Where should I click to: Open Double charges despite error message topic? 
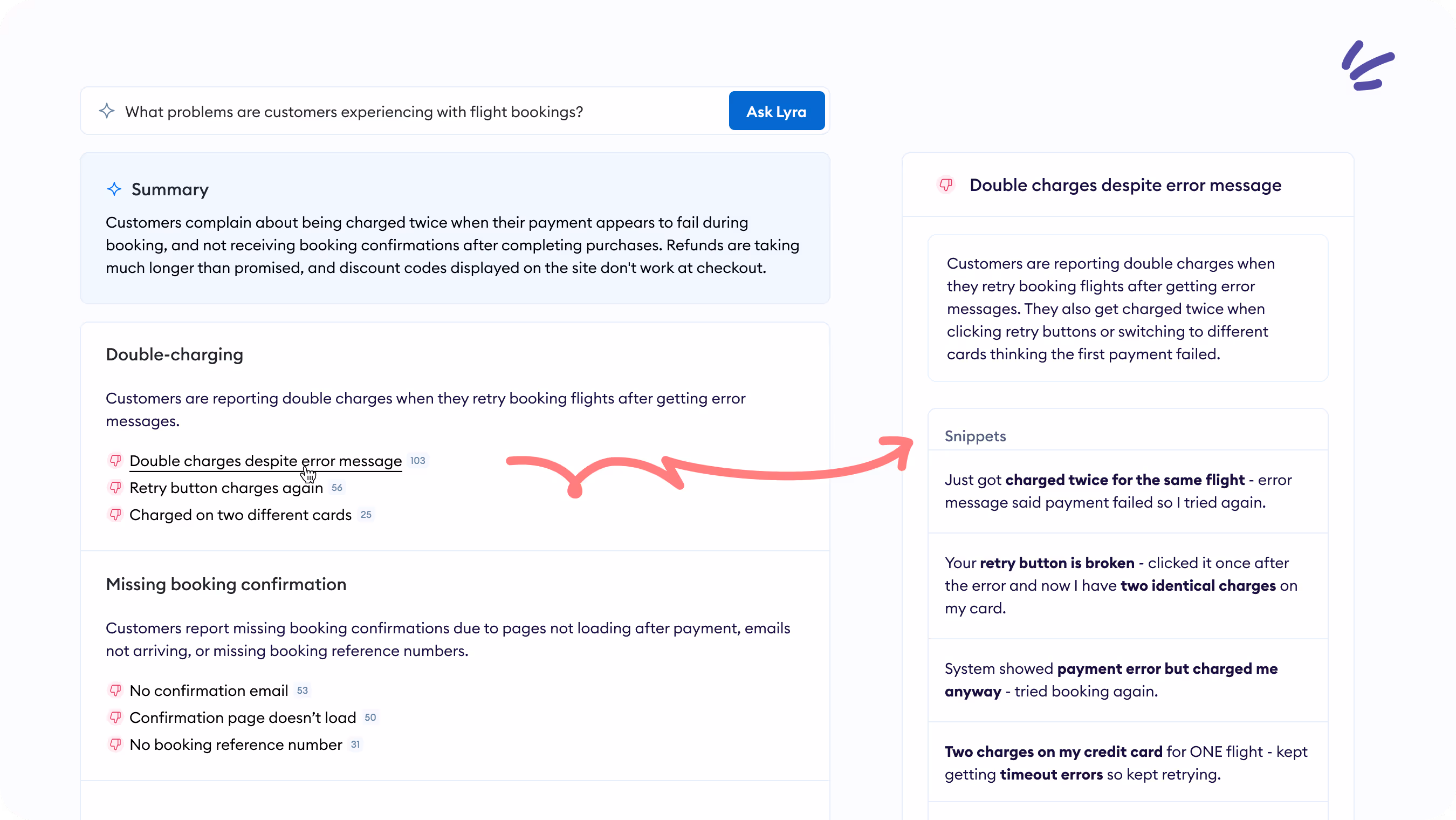pyautogui.click(x=265, y=461)
